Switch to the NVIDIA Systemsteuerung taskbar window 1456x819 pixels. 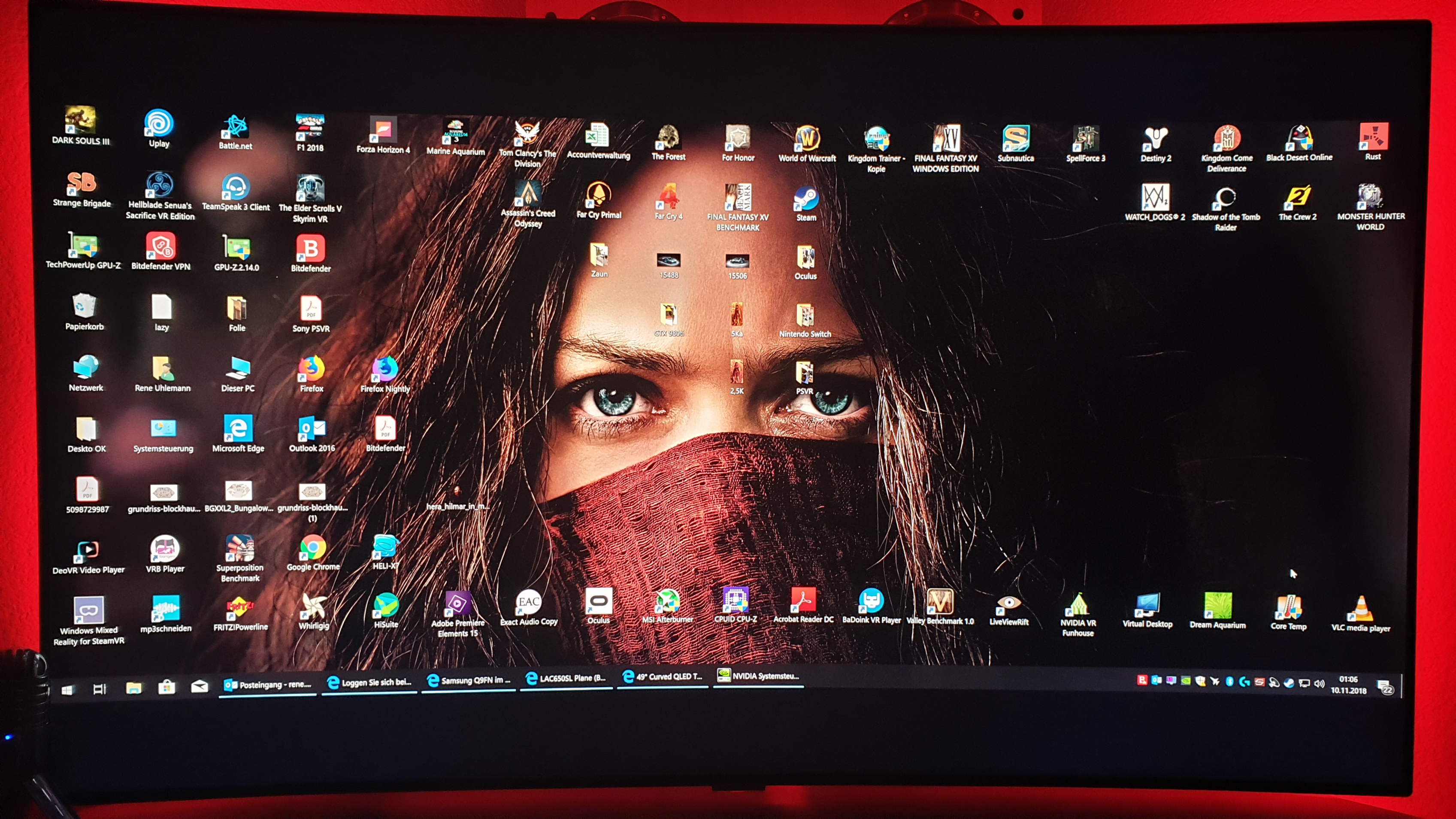point(759,676)
